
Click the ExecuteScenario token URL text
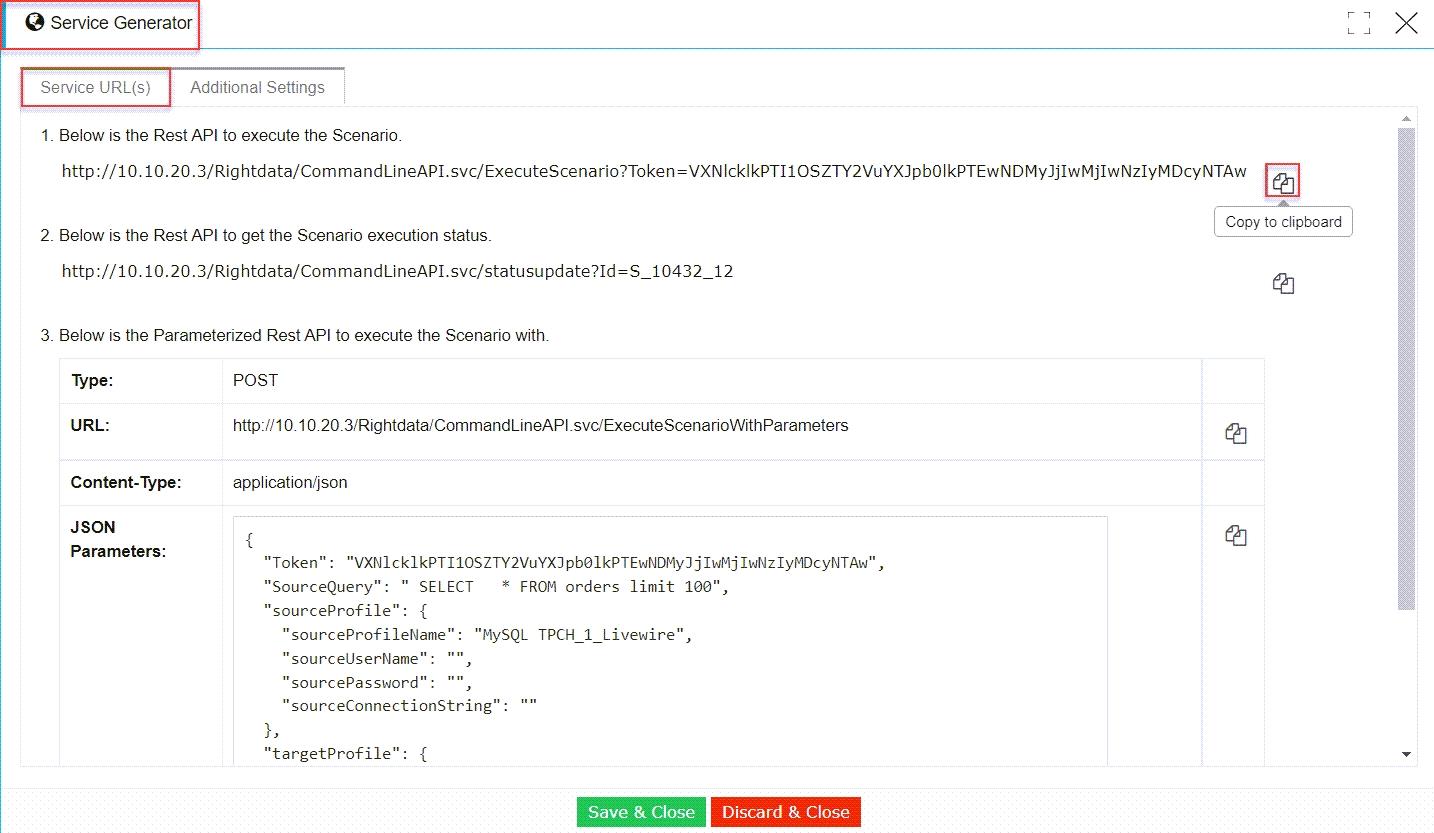point(654,171)
